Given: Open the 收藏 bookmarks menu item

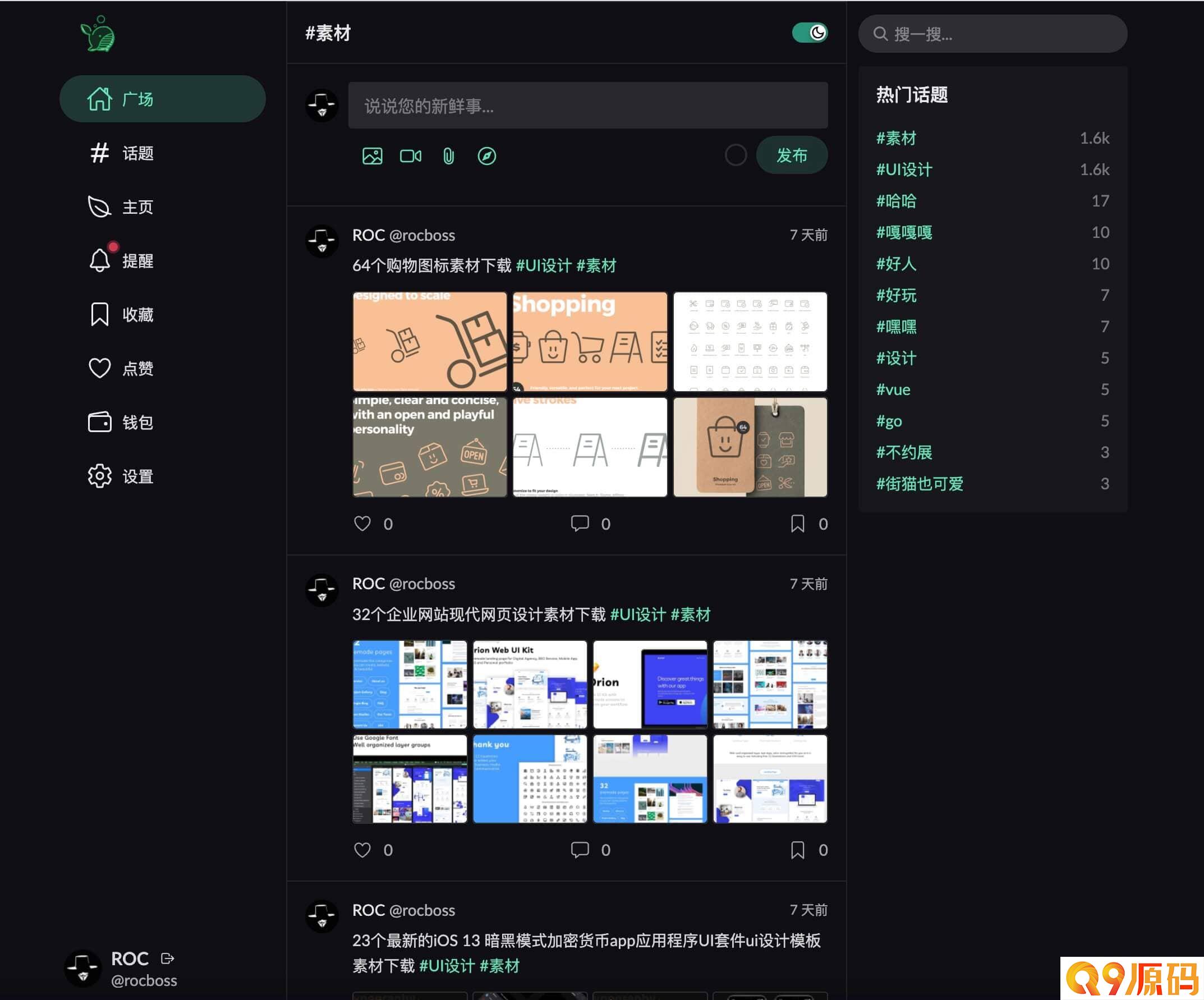Looking at the screenshot, I should coord(162,314).
